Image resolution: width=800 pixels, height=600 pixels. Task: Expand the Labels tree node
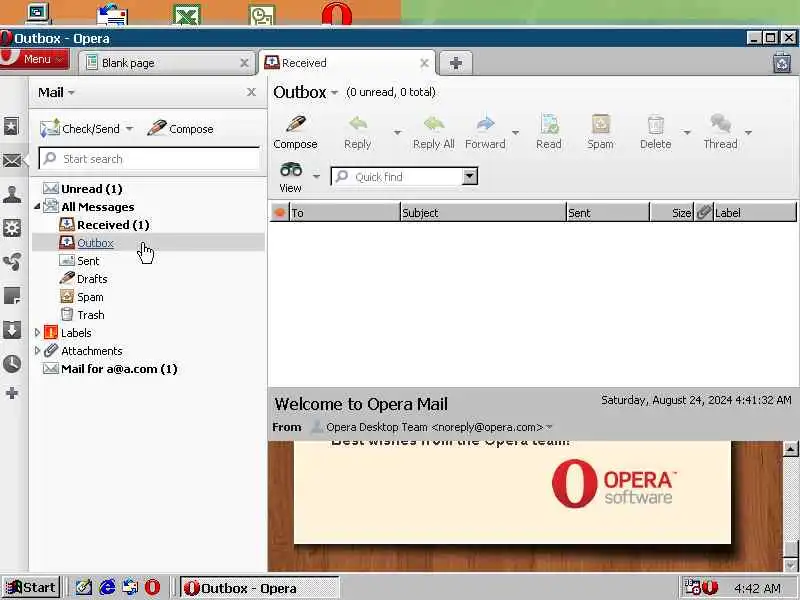pyautogui.click(x=37, y=333)
